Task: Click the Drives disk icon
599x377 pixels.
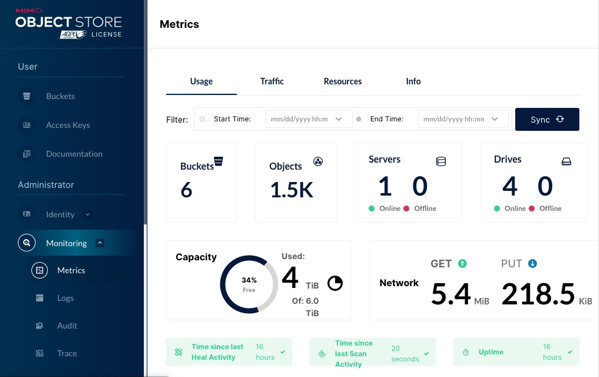Action: (x=566, y=162)
